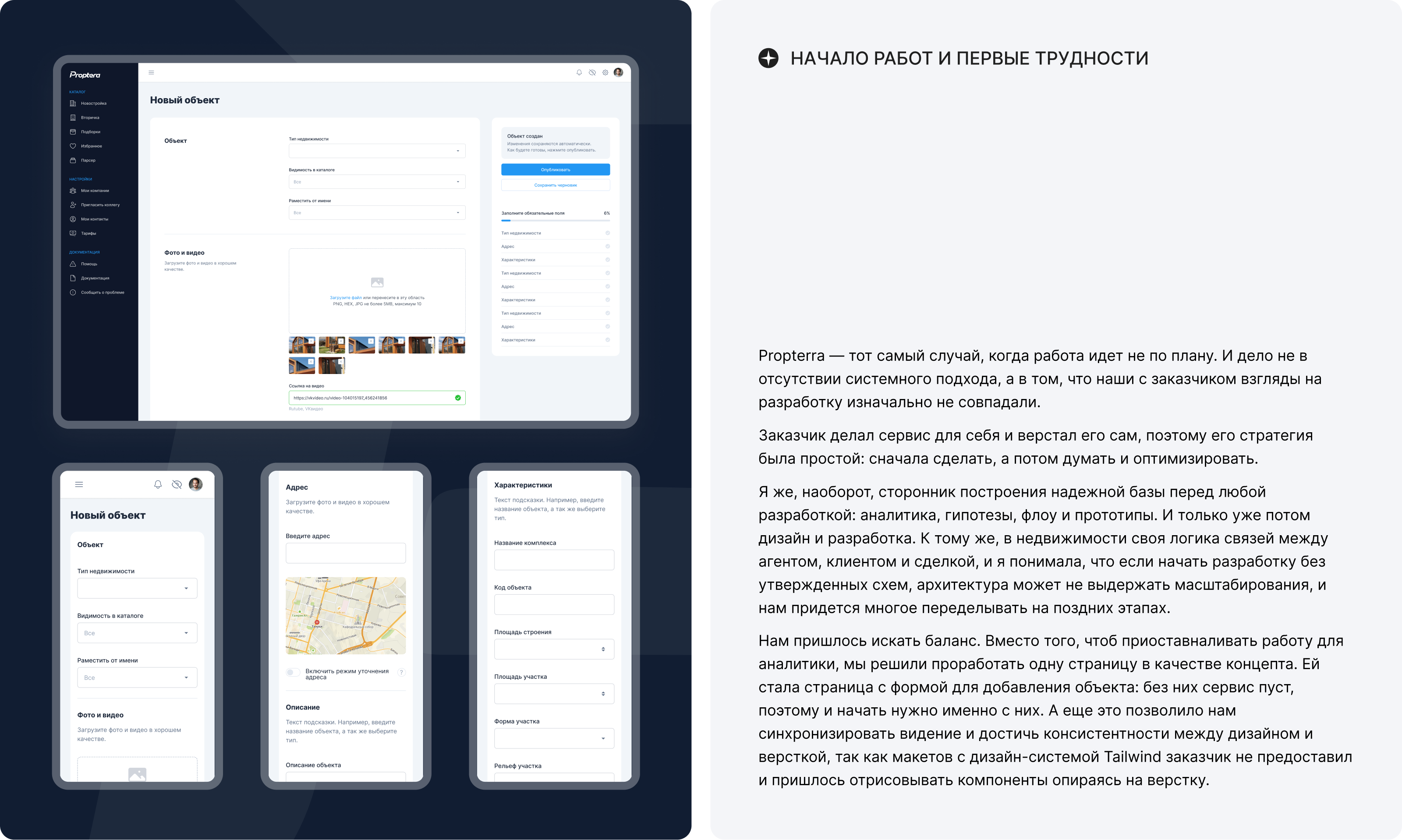Screen dimensions: 1402x840
Task: Click the gear settings icon in the header
Action: 605,72
